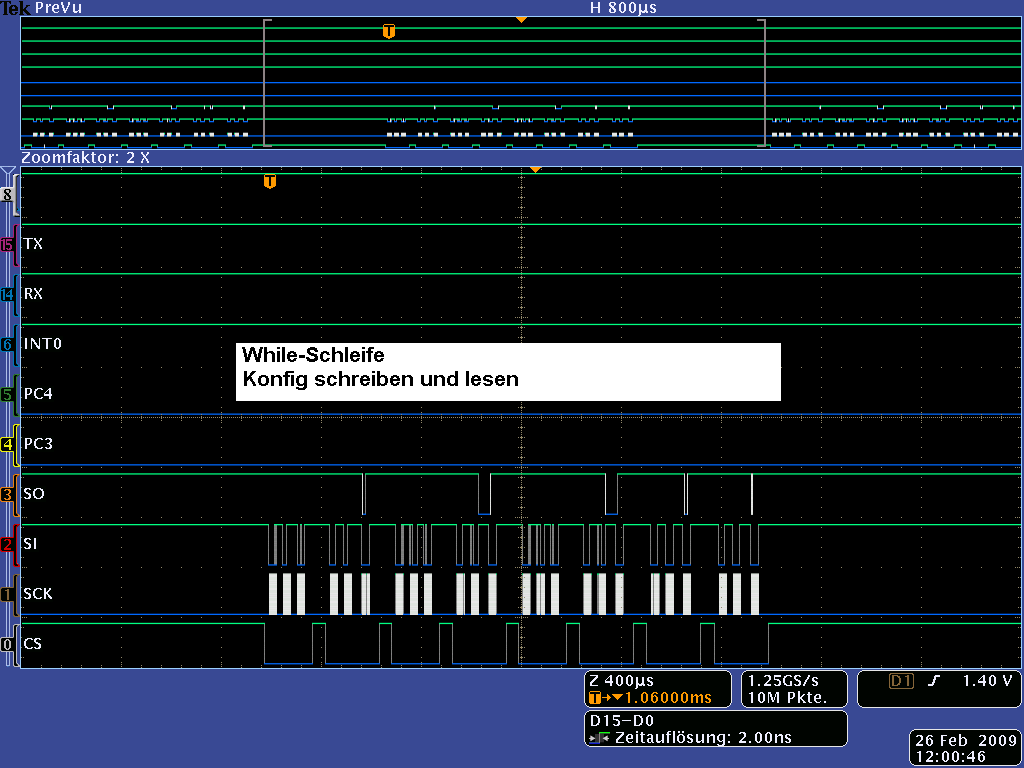Click the icon left of Zeitauflösung
Image resolution: width=1024 pixels, height=768 pixels.
tap(600, 739)
